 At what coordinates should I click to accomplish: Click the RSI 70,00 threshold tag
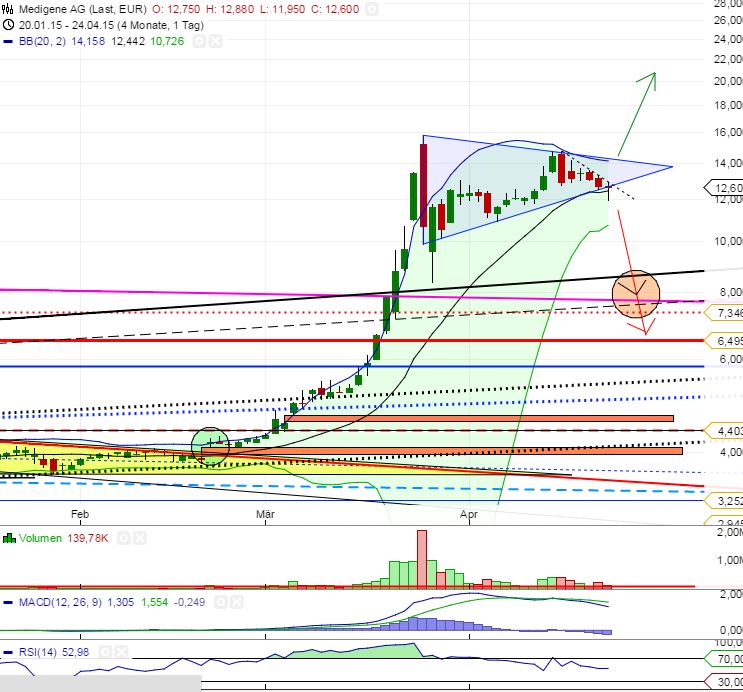[x=724, y=659]
